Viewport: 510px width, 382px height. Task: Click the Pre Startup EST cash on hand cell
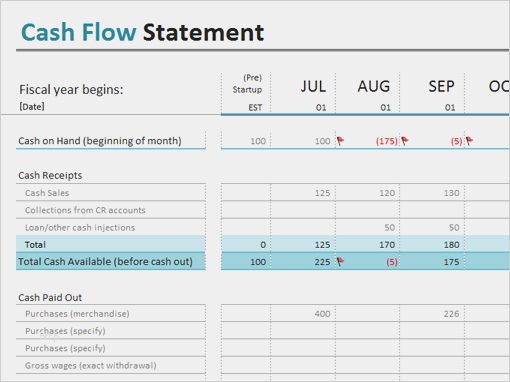pyautogui.click(x=246, y=141)
